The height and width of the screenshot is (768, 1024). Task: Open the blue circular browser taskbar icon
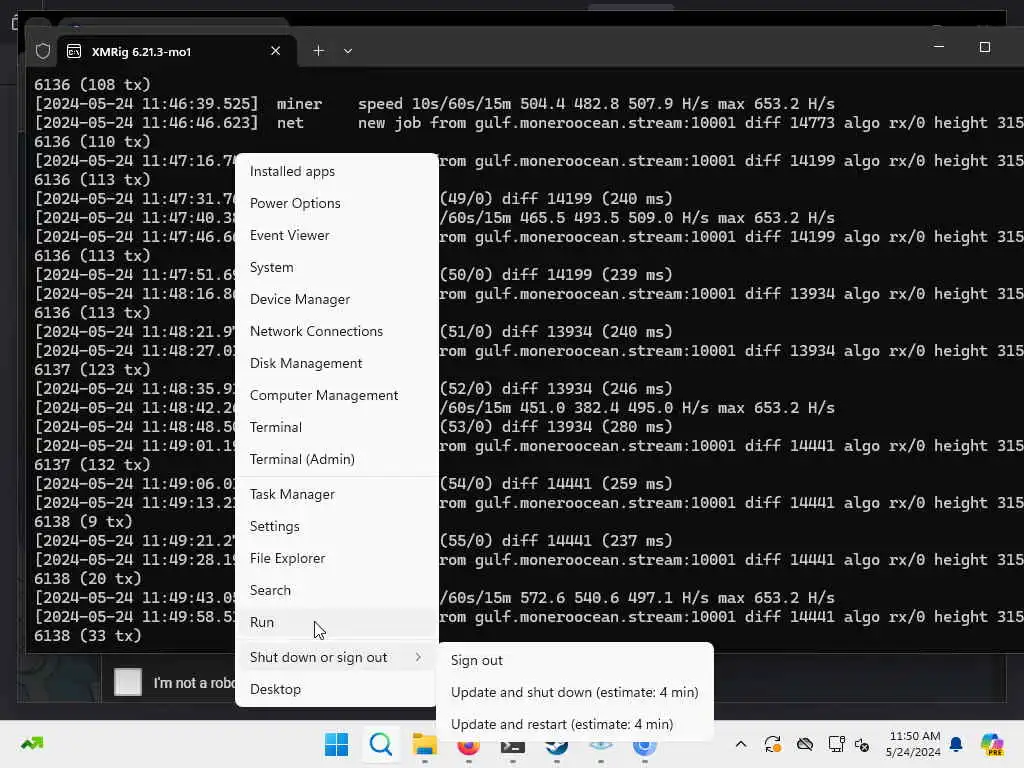pos(645,745)
